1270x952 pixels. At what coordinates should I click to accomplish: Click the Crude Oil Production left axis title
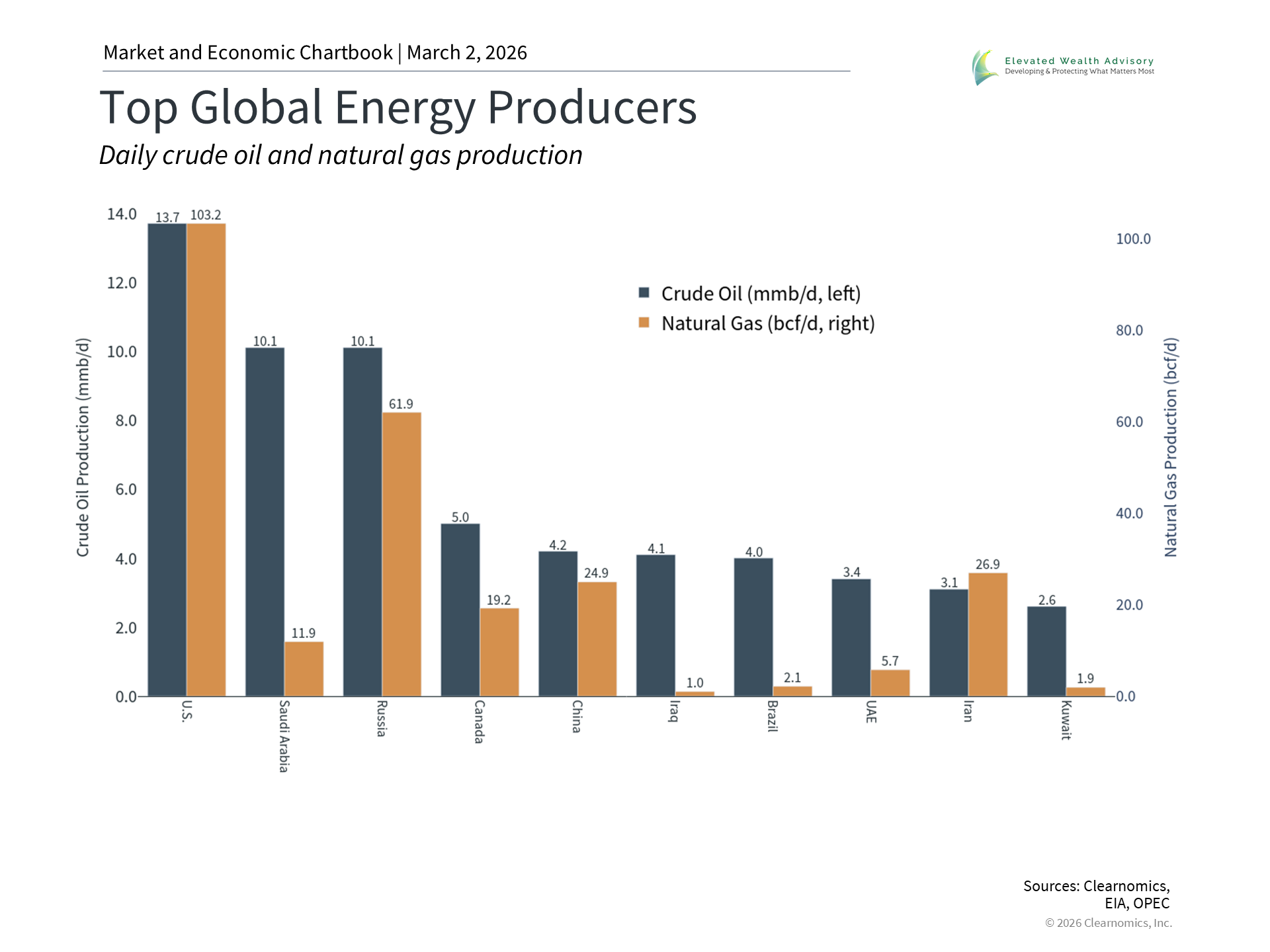(83, 447)
